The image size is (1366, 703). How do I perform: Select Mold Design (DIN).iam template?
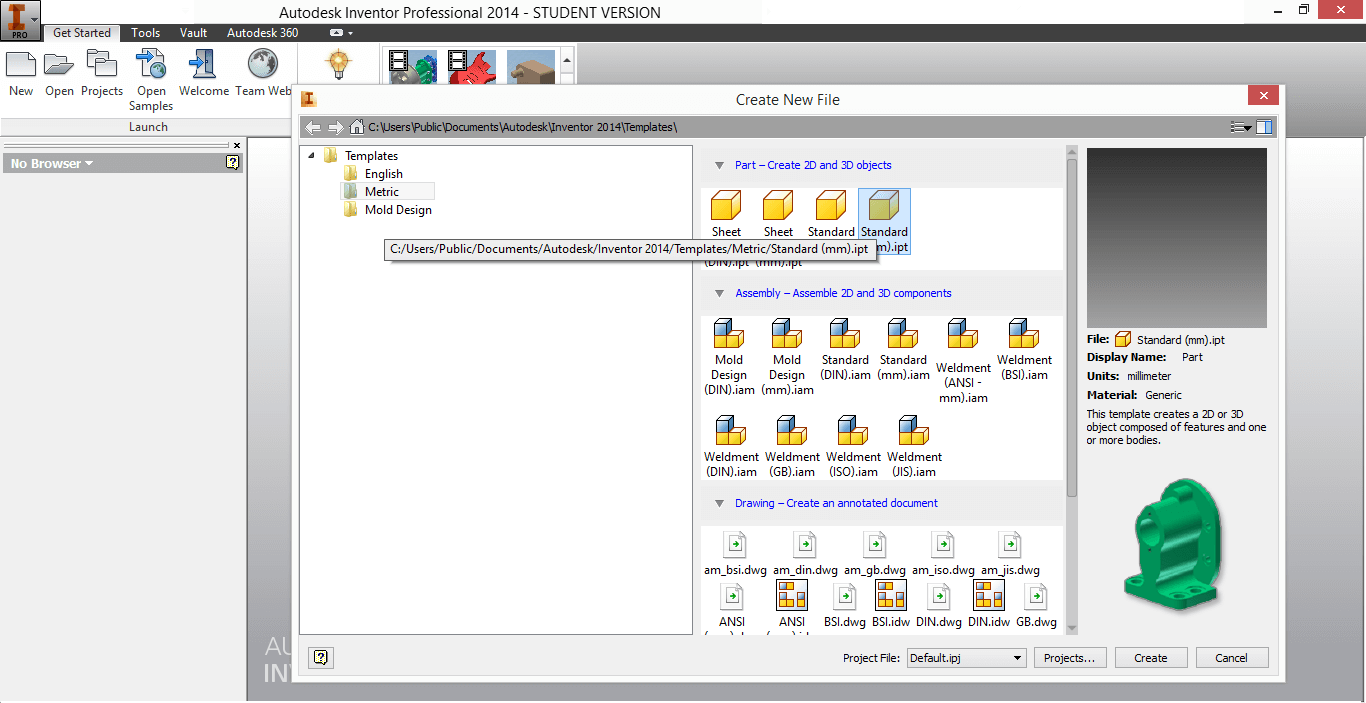[x=729, y=358]
